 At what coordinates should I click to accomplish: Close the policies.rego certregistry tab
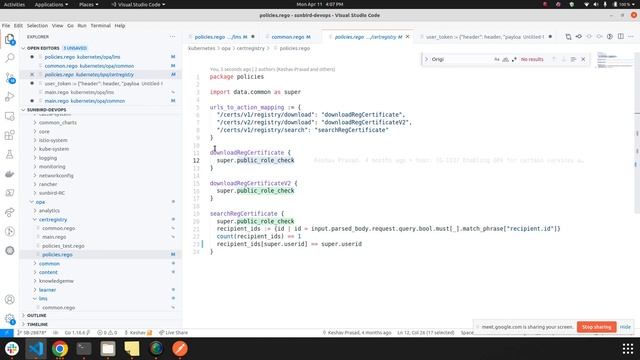[x=407, y=37]
